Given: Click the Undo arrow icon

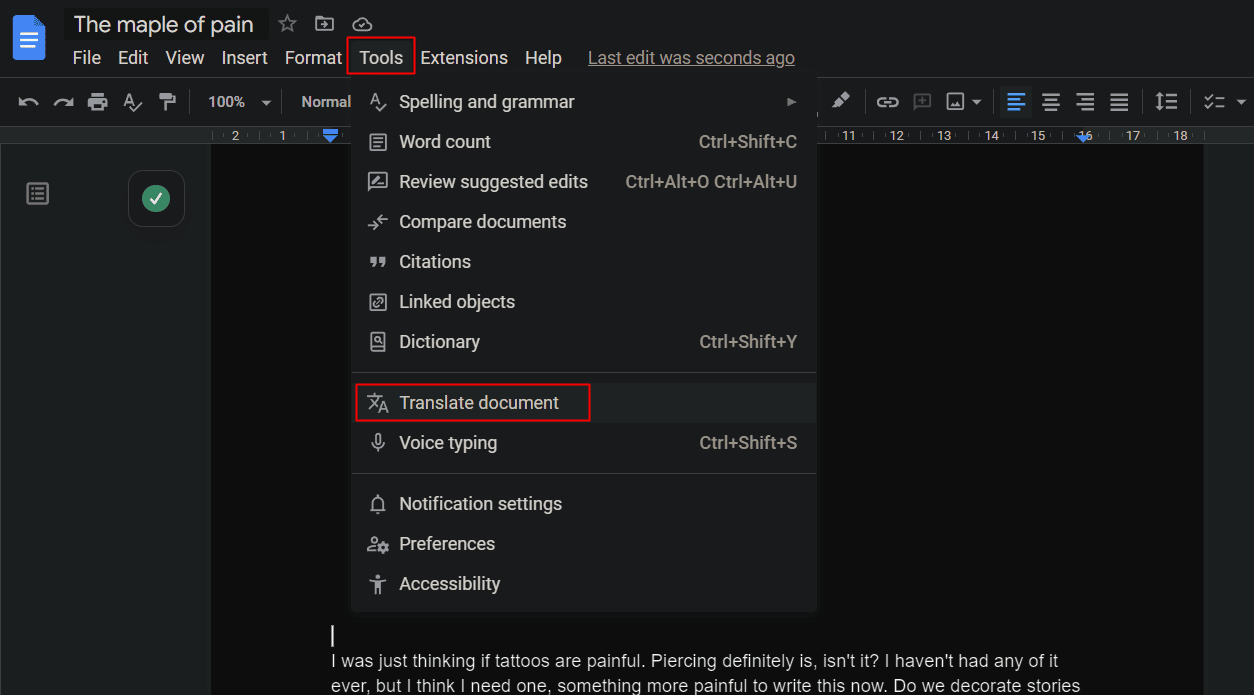Looking at the screenshot, I should (29, 102).
